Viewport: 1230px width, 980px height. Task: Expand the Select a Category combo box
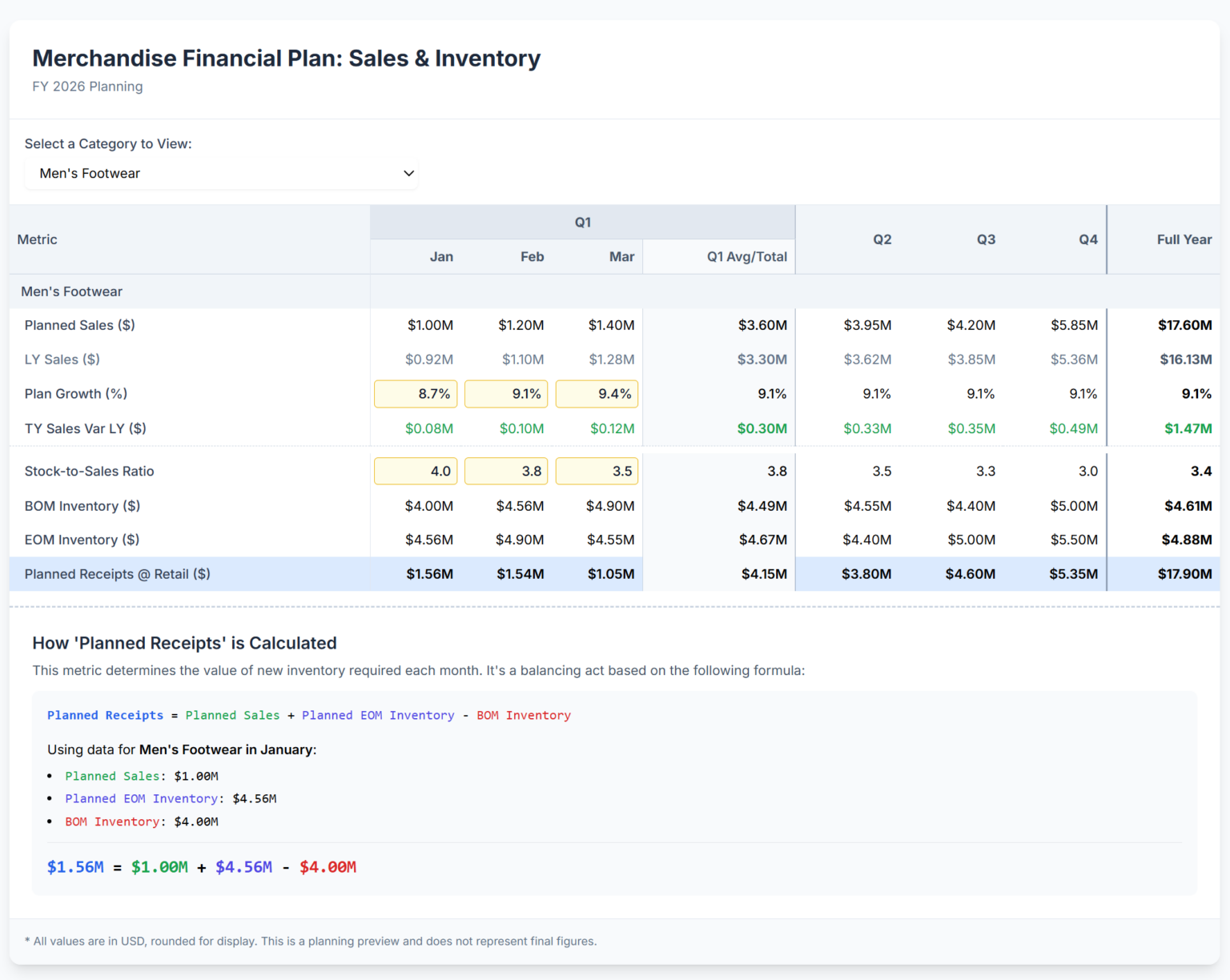[221, 173]
